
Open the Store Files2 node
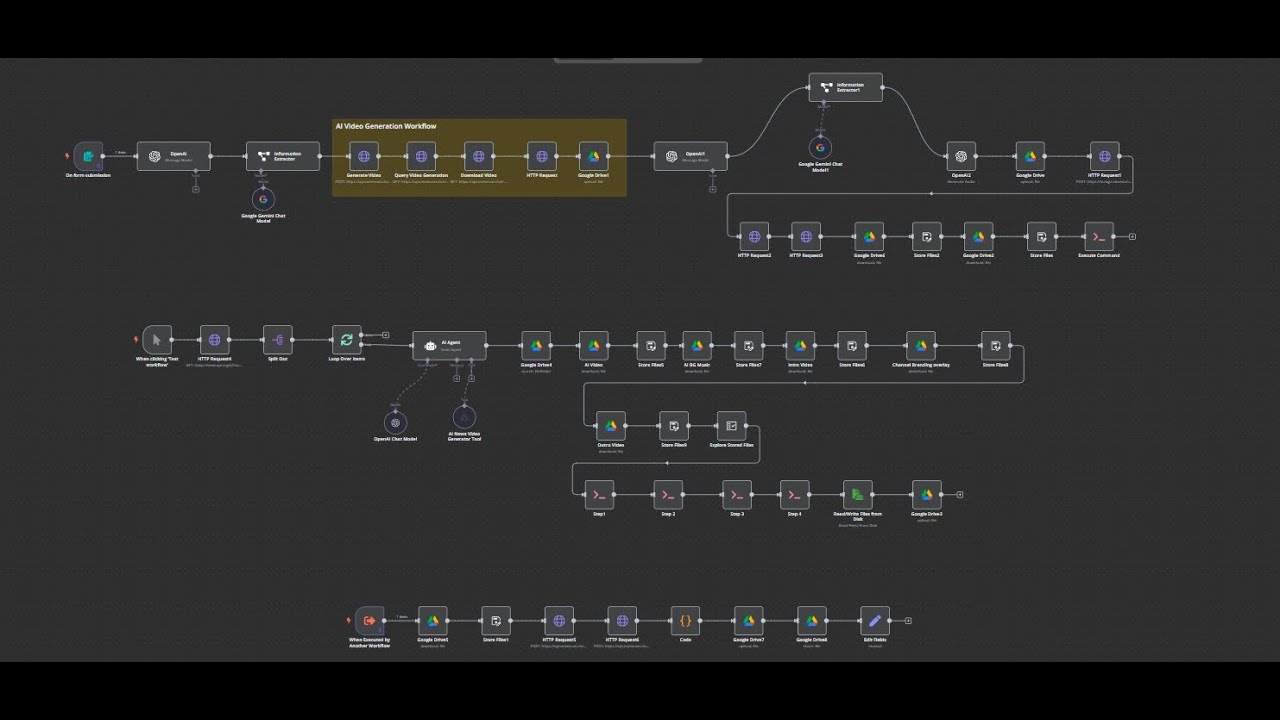927,237
